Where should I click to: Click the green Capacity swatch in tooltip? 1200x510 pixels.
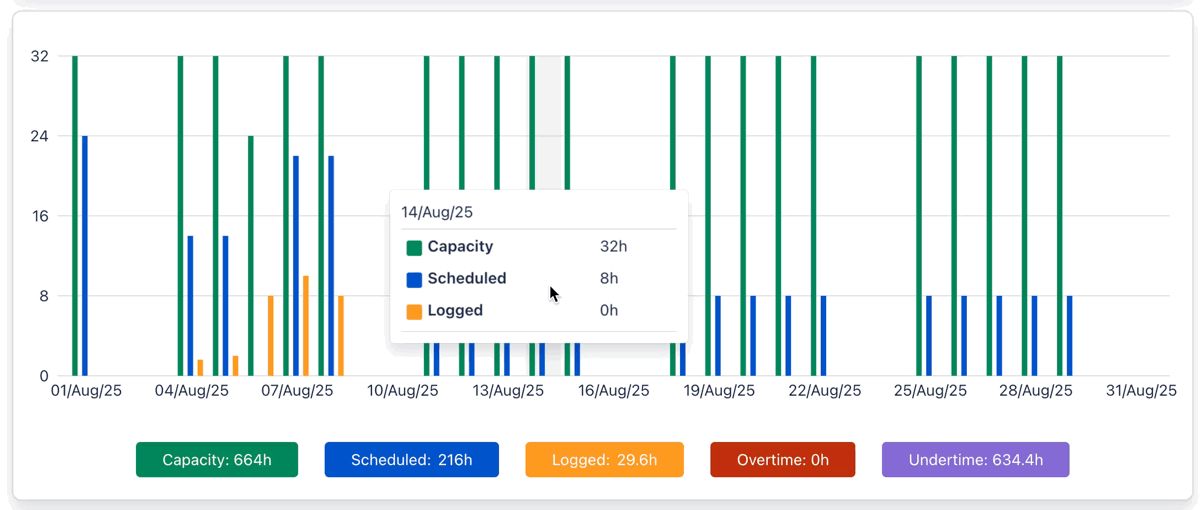(414, 247)
